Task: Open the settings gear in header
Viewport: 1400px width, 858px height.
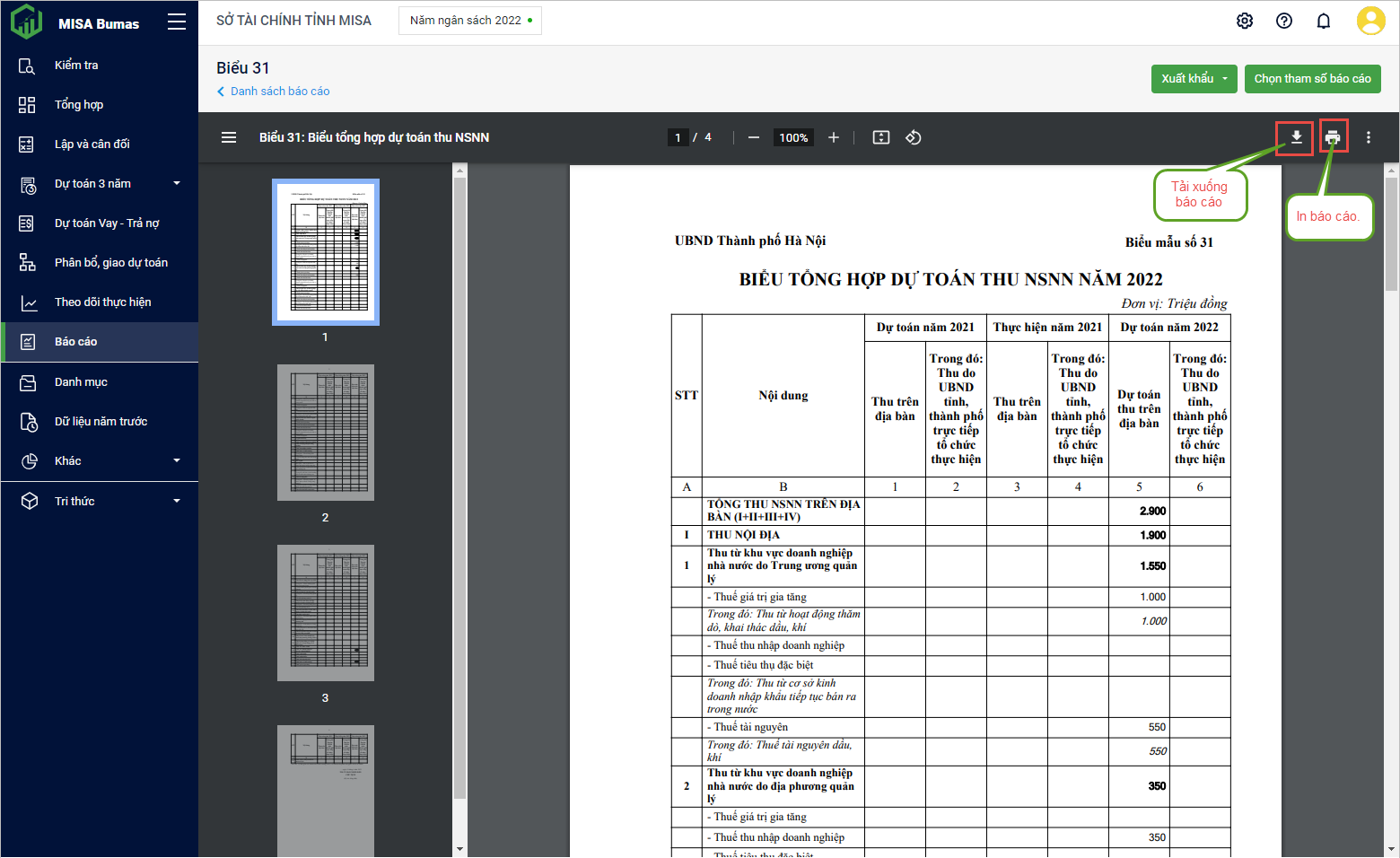Action: [x=1245, y=21]
